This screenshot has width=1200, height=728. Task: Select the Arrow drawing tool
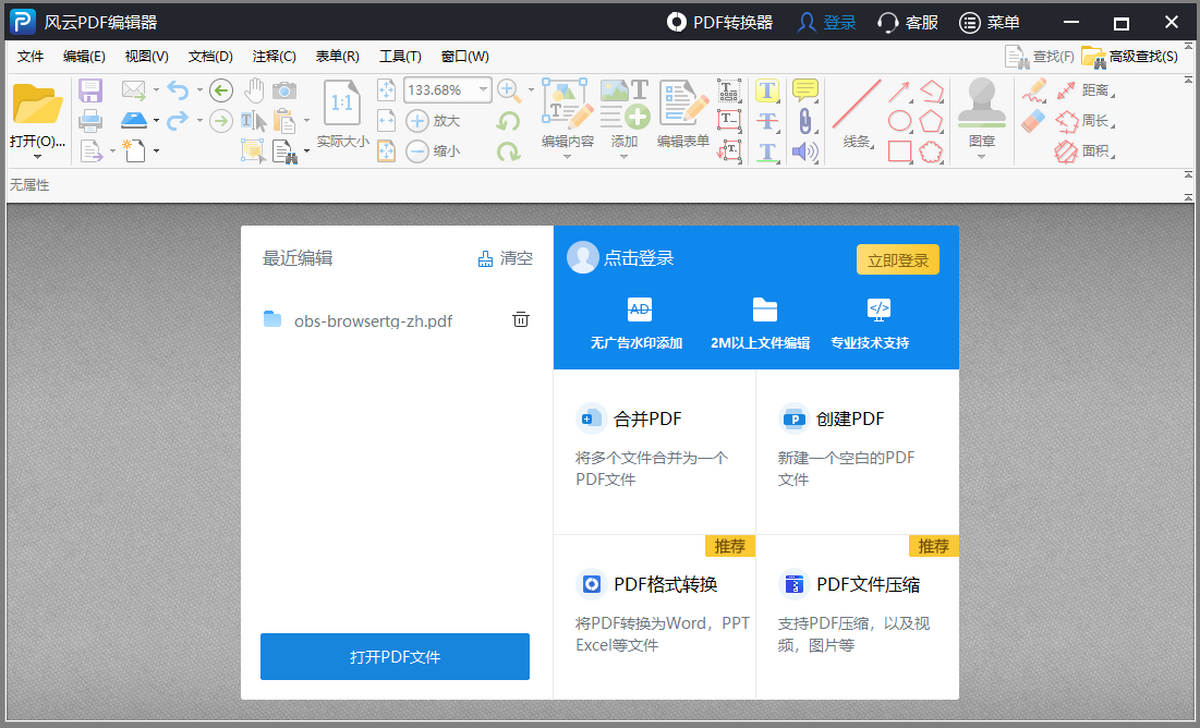(x=899, y=91)
